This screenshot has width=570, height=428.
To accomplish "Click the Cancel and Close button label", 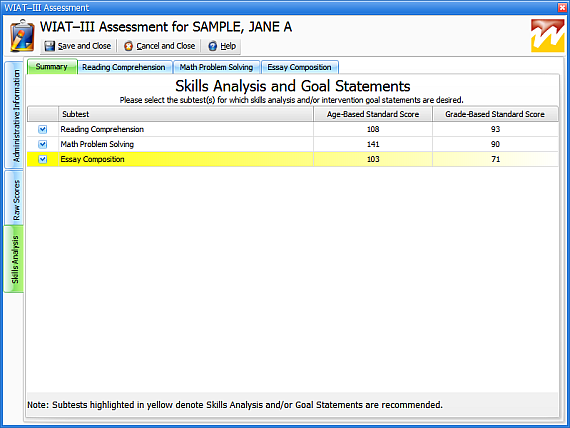I will [x=166, y=46].
